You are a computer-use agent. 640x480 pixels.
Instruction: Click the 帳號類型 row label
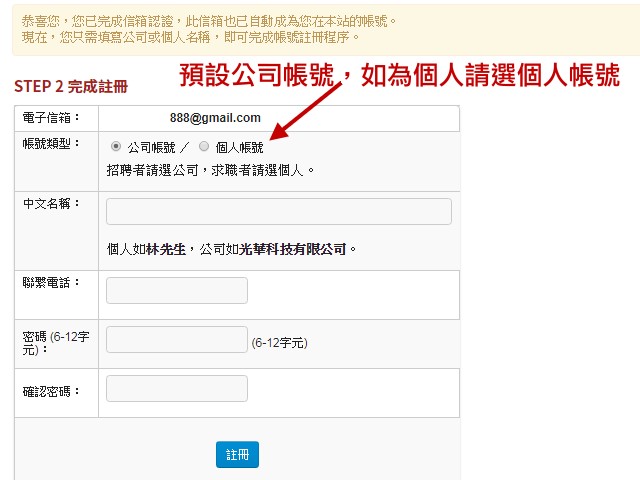coord(52,144)
